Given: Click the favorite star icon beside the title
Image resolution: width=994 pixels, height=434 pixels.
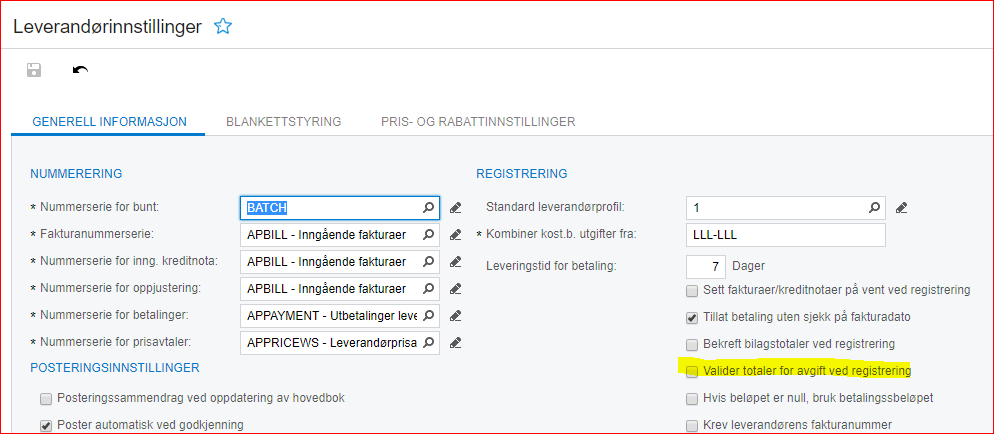Looking at the screenshot, I should point(223,27).
